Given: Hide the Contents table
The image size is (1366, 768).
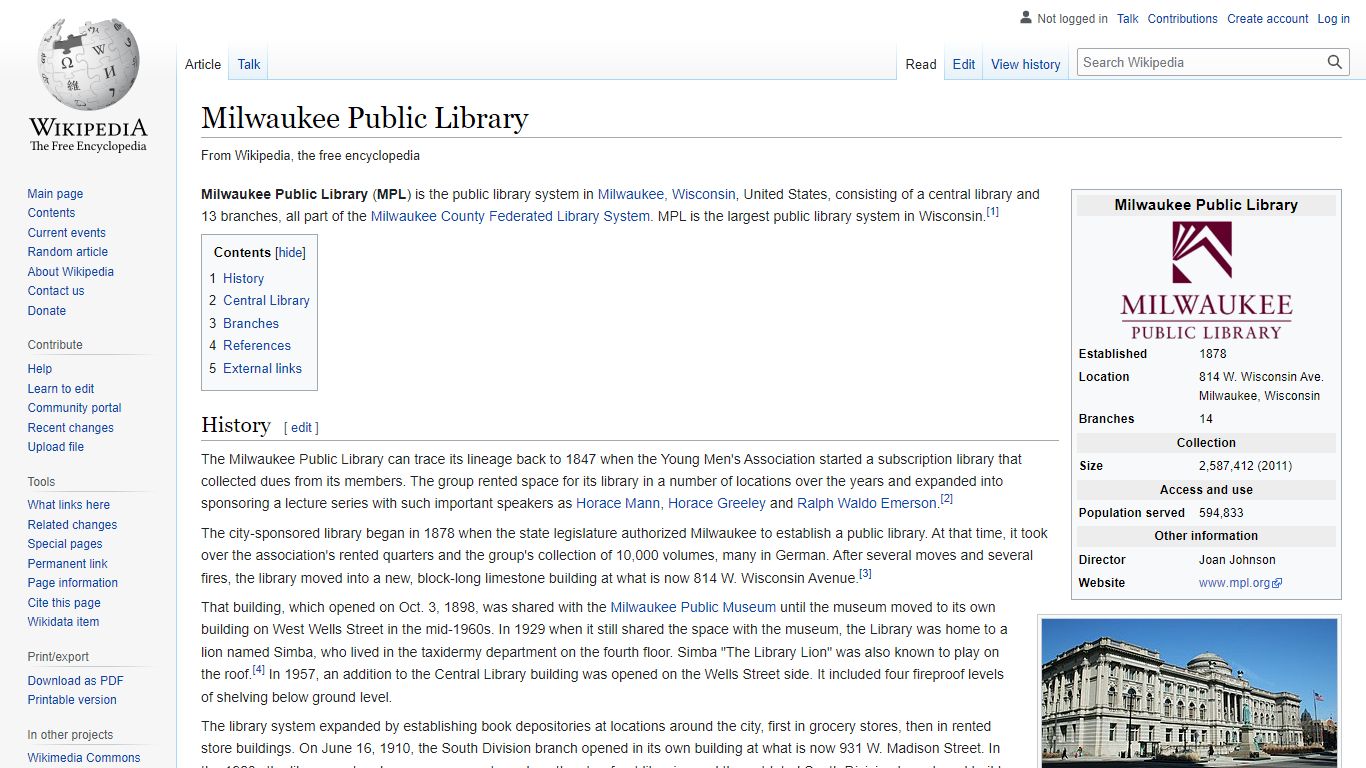Looking at the screenshot, I should 291,253.
